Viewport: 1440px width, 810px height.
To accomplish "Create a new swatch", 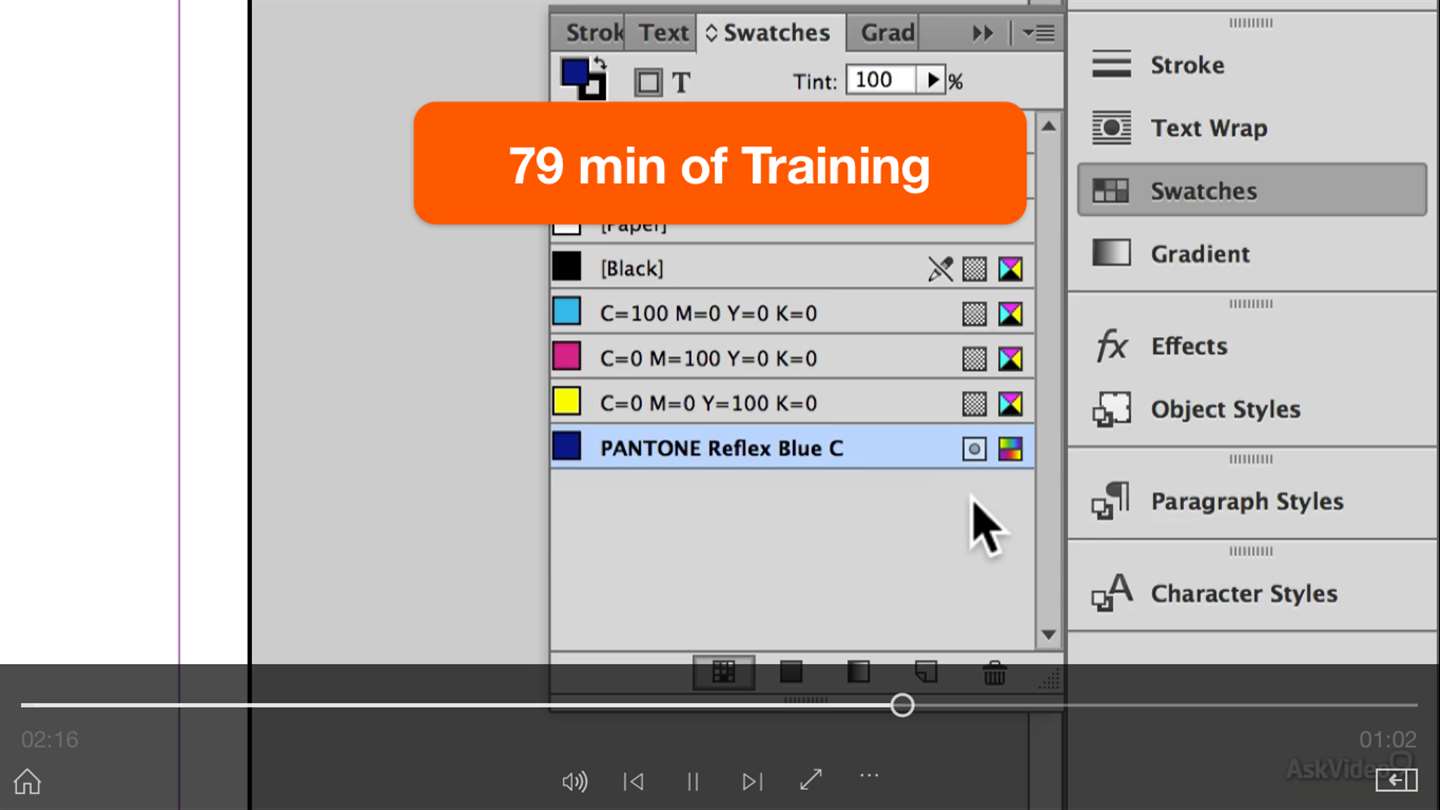I will (x=926, y=672).
